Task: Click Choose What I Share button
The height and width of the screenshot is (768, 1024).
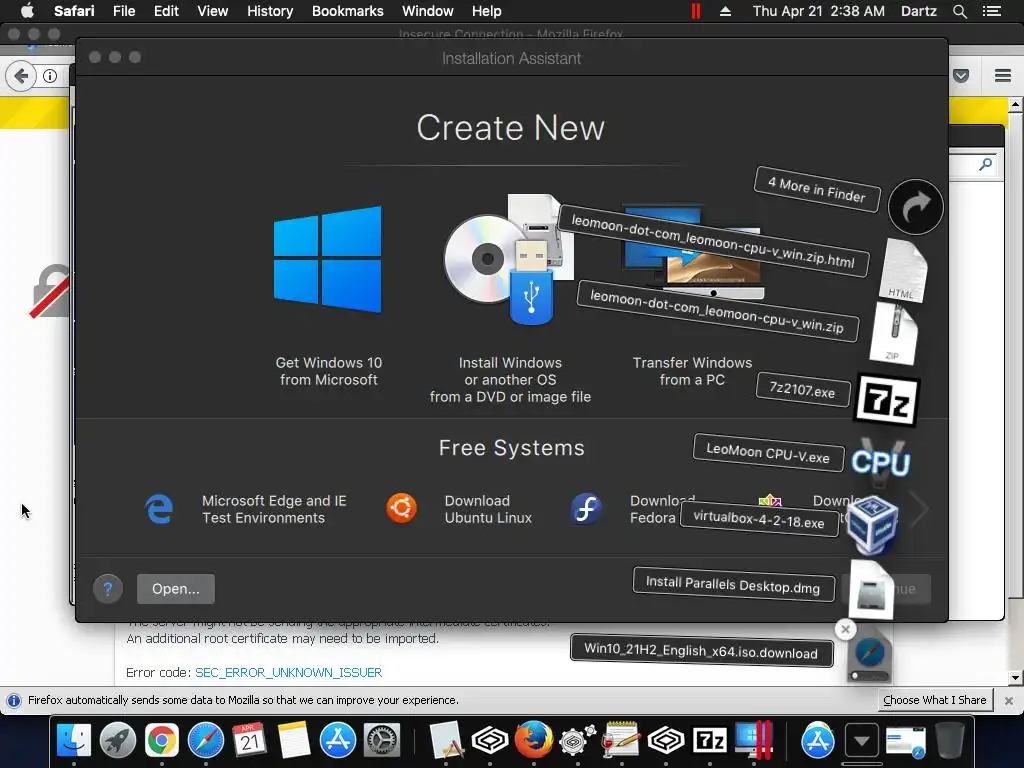Action: [x=935, y=700]
